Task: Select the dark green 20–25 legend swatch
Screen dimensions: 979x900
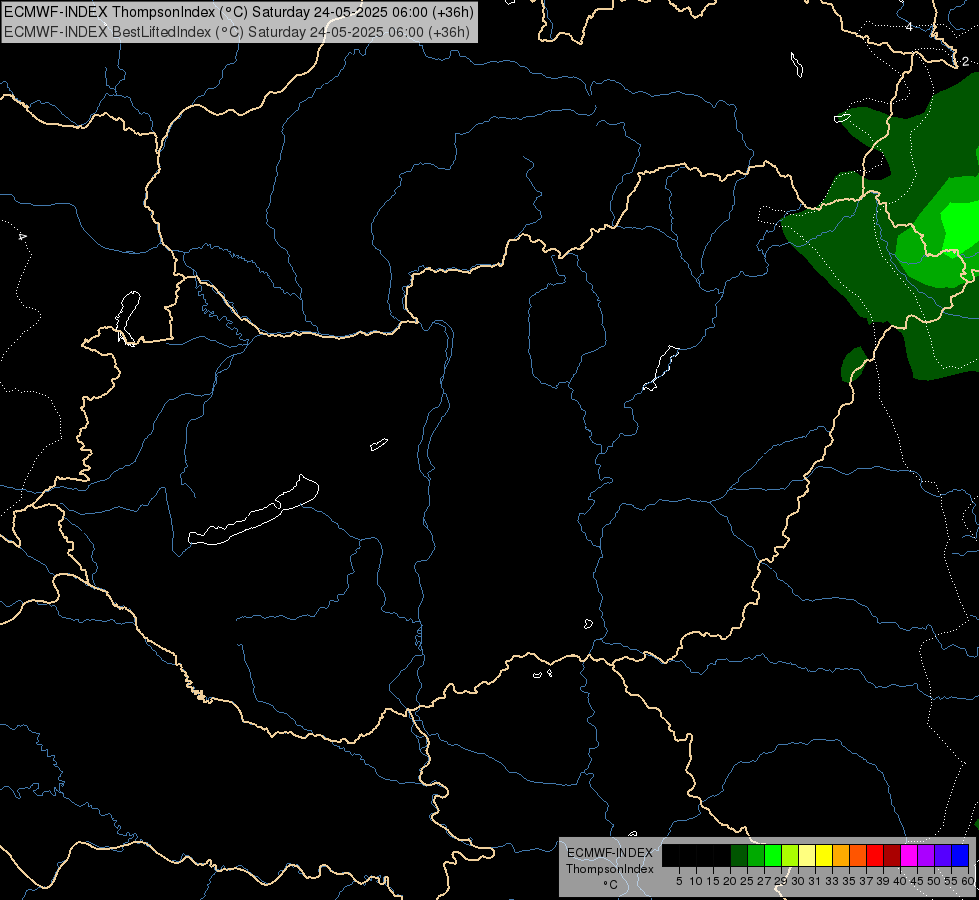Action: pyautogui.click(x=739, y=856)
